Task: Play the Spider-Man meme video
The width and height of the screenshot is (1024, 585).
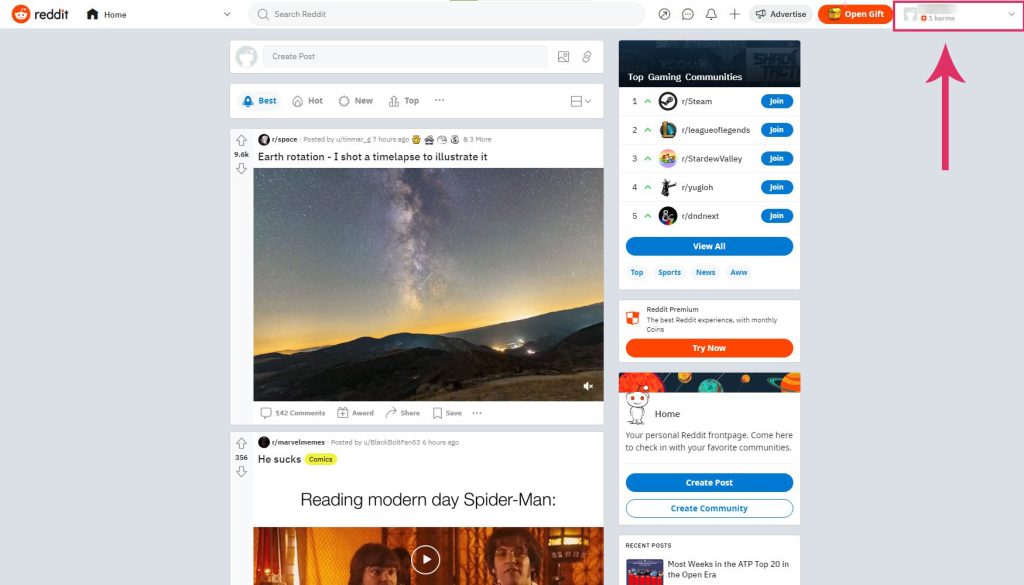Action: coord(425,559)
